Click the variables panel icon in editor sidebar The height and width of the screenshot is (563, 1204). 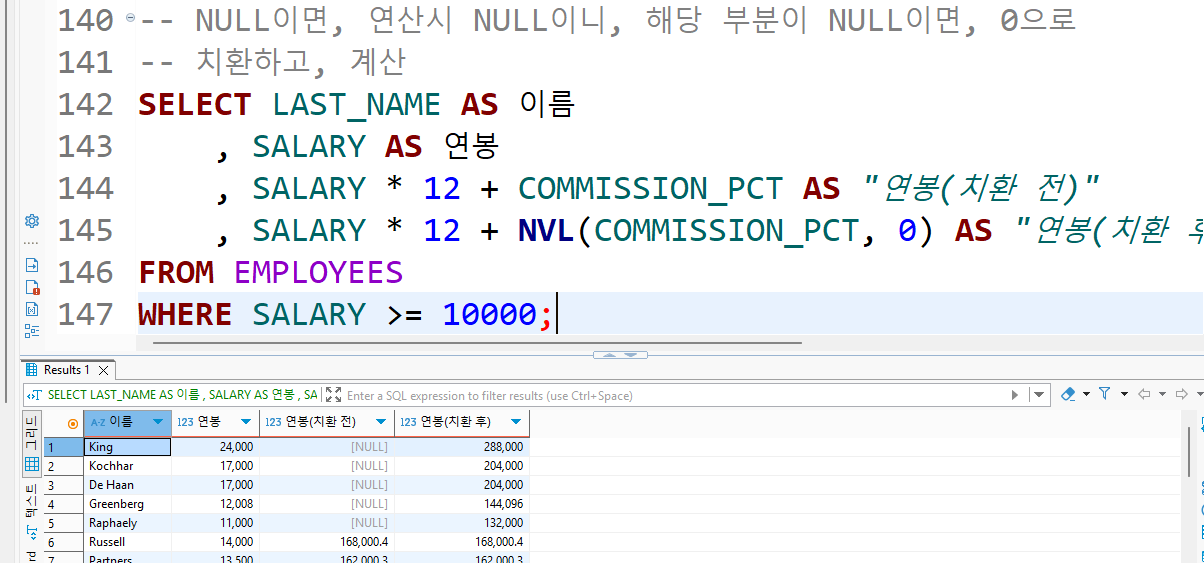coord(32,309)
